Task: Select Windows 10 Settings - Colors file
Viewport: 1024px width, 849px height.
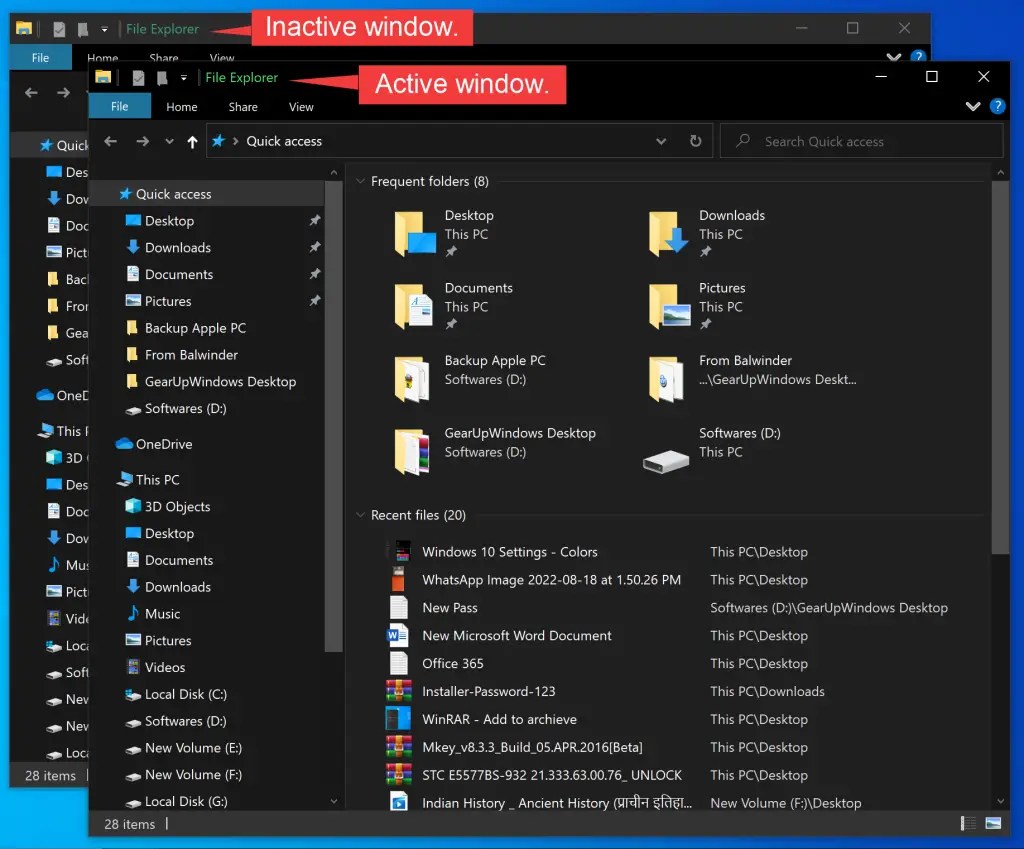Action: (509, 552)
